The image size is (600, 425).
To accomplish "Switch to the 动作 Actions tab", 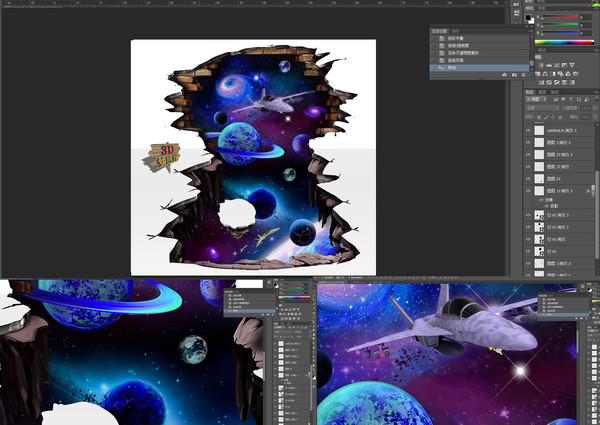I will tap(455, 31).
